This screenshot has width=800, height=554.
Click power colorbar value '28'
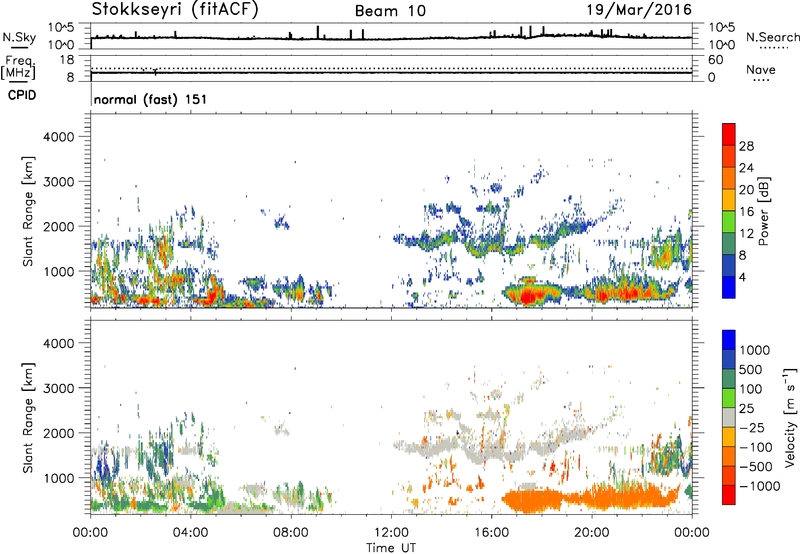(x=746, y=146)
